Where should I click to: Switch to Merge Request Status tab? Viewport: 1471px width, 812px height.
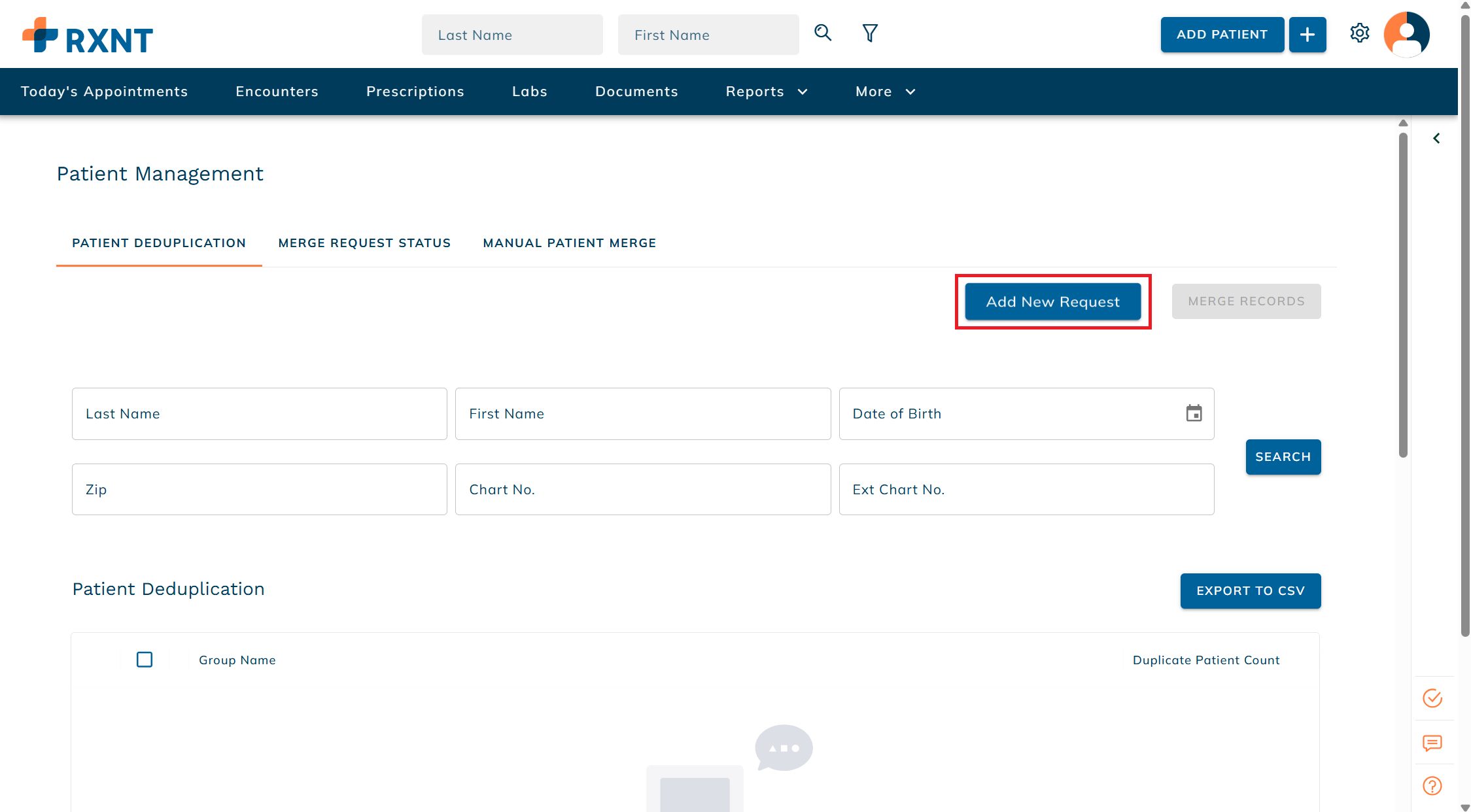point(364,243)
